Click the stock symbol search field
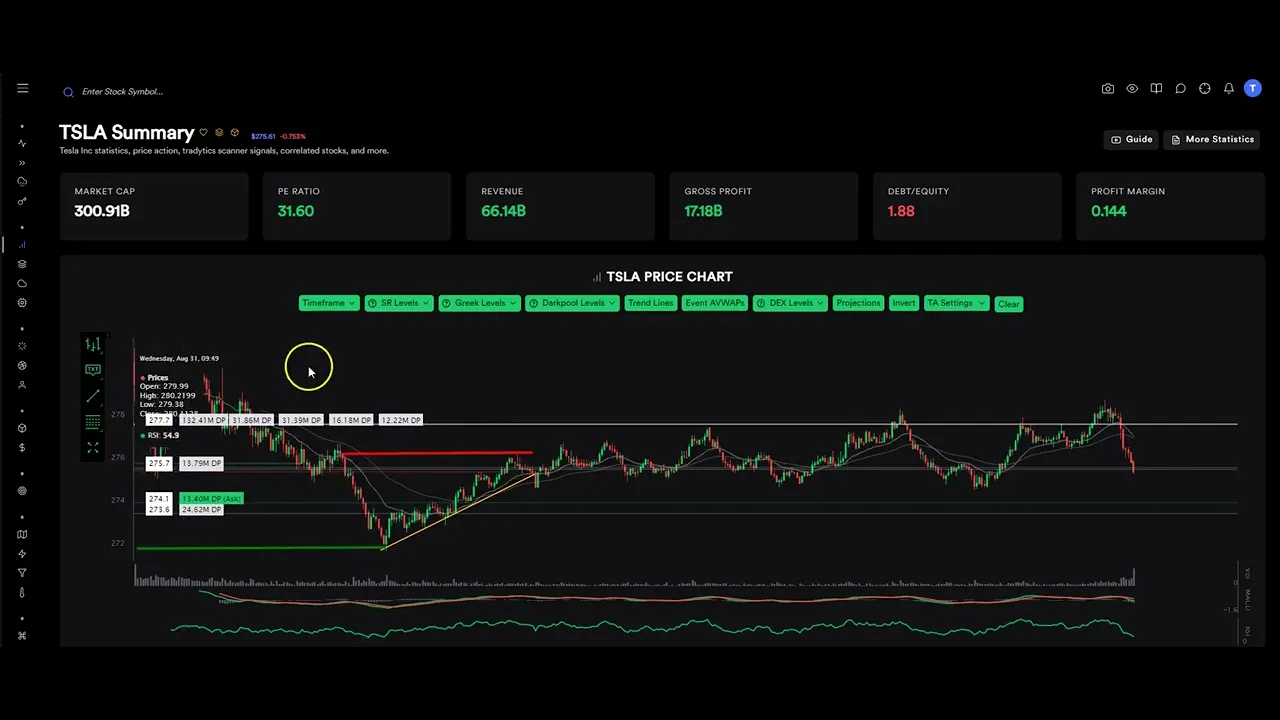This screenshot has width=1280, height=720. [x=122, y=92]
